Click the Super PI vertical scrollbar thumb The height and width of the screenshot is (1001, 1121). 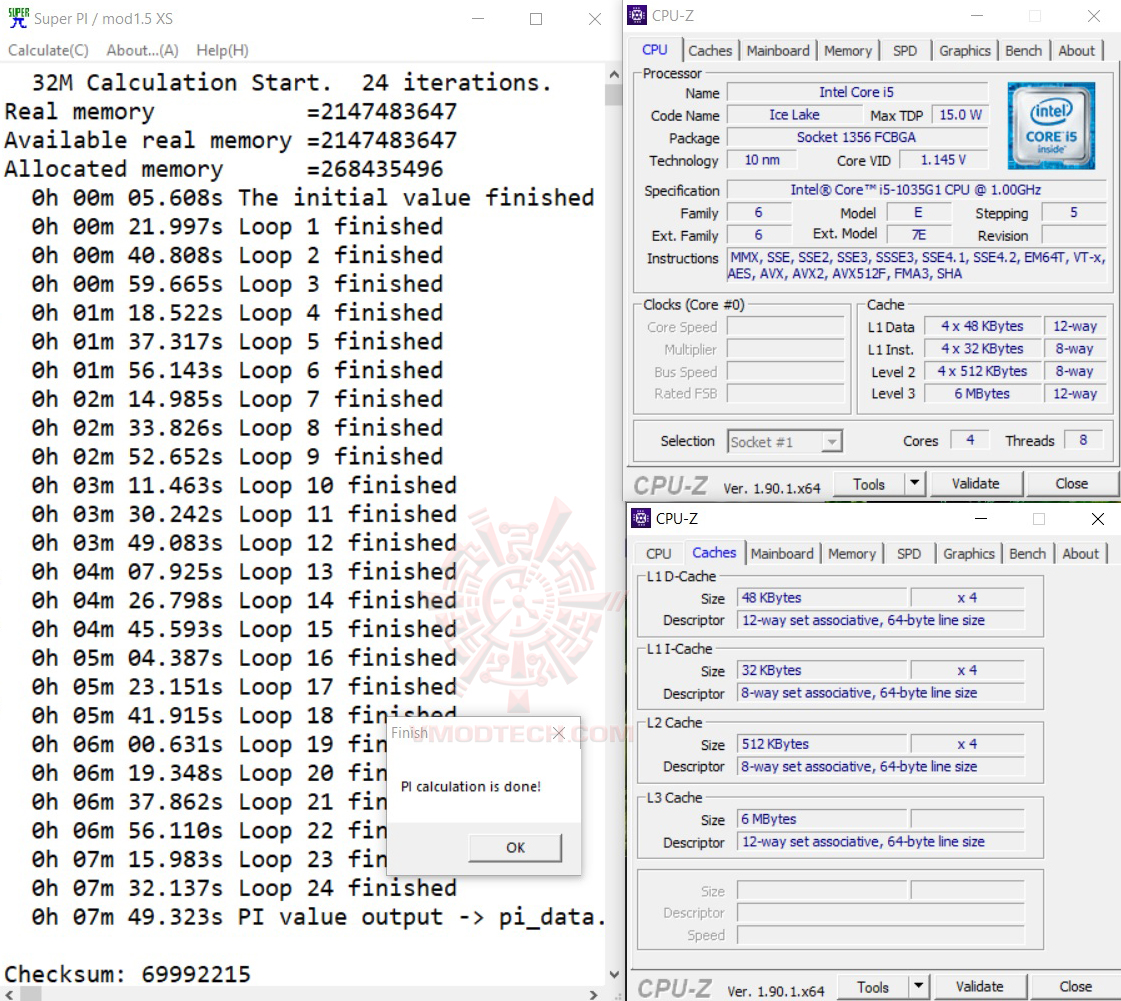613,94
